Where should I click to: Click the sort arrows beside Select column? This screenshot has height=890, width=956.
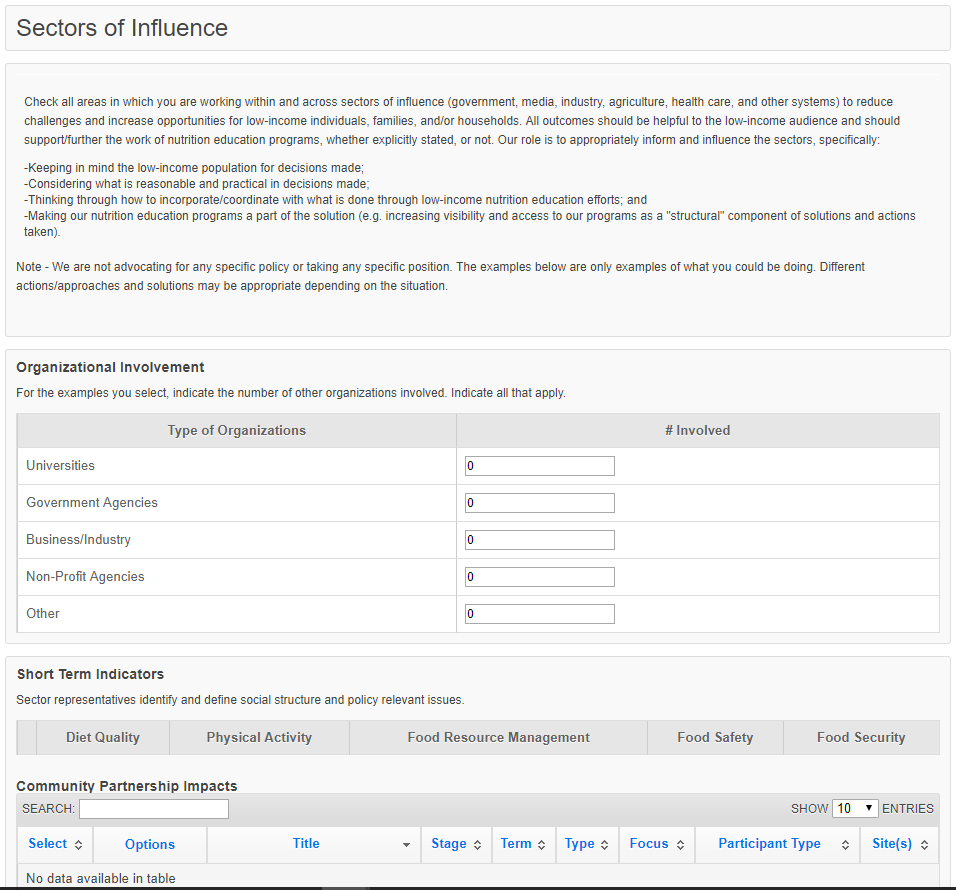point(78,845)
